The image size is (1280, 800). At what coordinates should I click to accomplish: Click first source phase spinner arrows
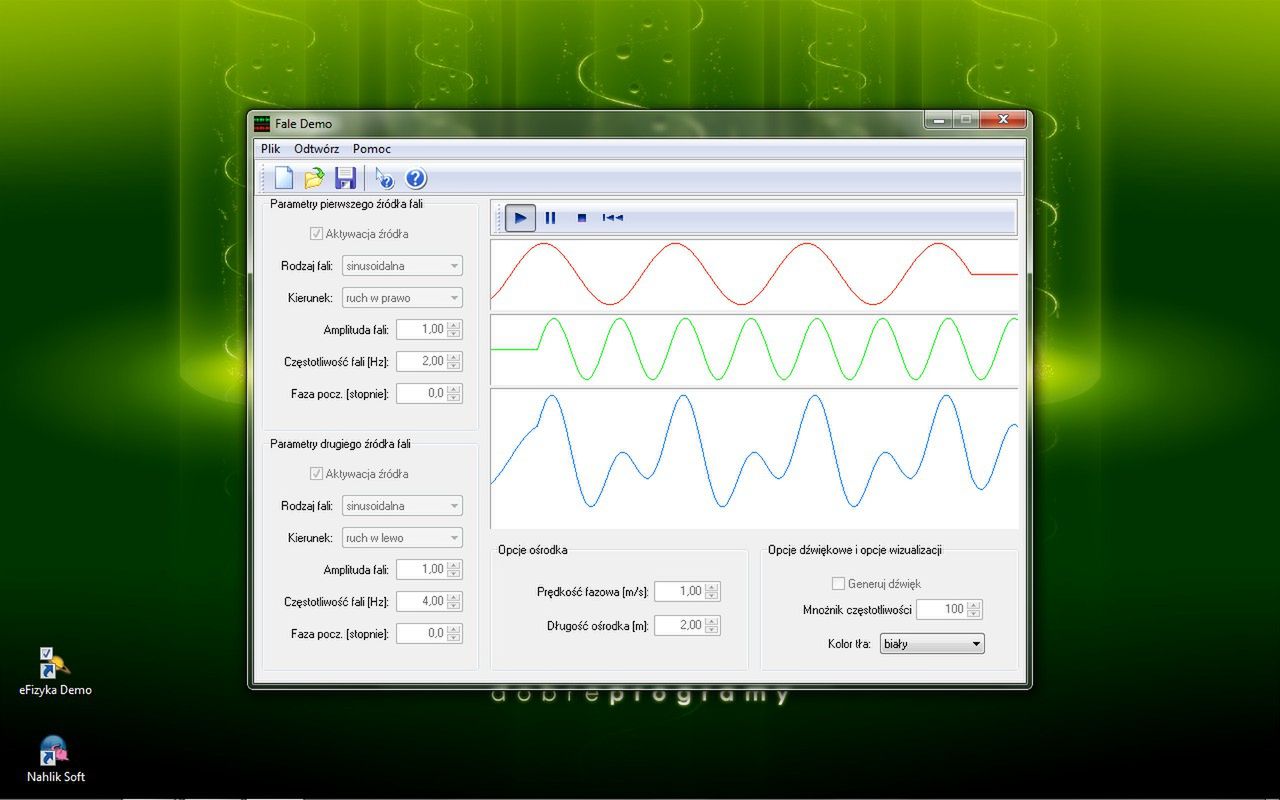455,393
